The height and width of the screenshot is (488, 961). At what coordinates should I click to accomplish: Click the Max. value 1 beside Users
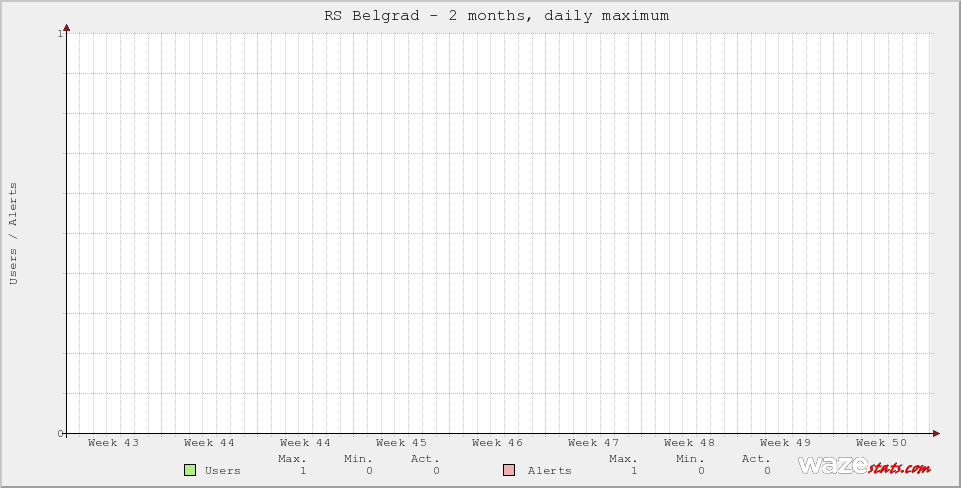(x=303, y=471)
